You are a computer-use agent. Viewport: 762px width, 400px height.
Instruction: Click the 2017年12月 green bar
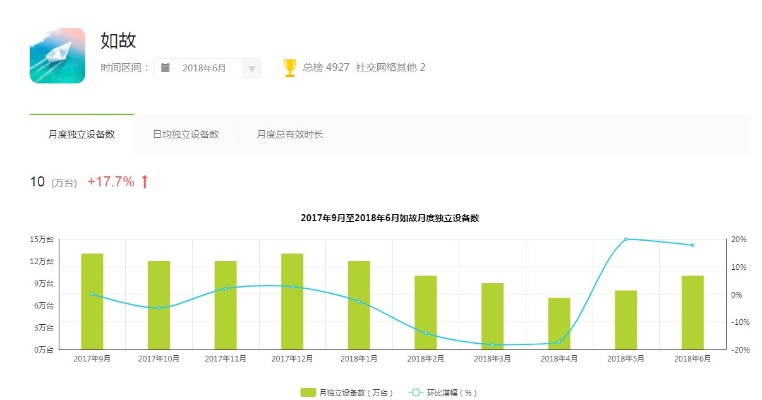(292, 300)
